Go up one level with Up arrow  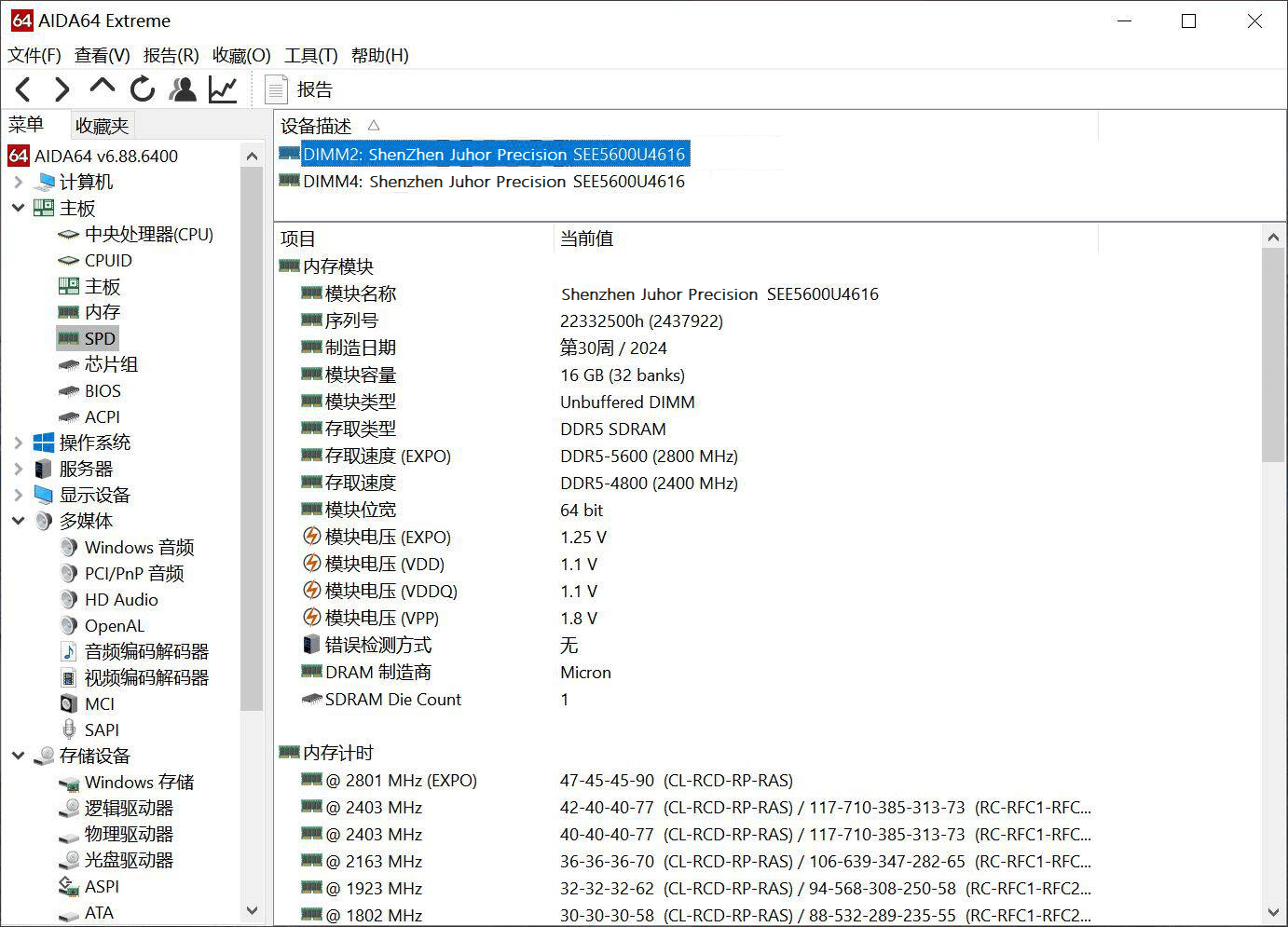(102, 88)
